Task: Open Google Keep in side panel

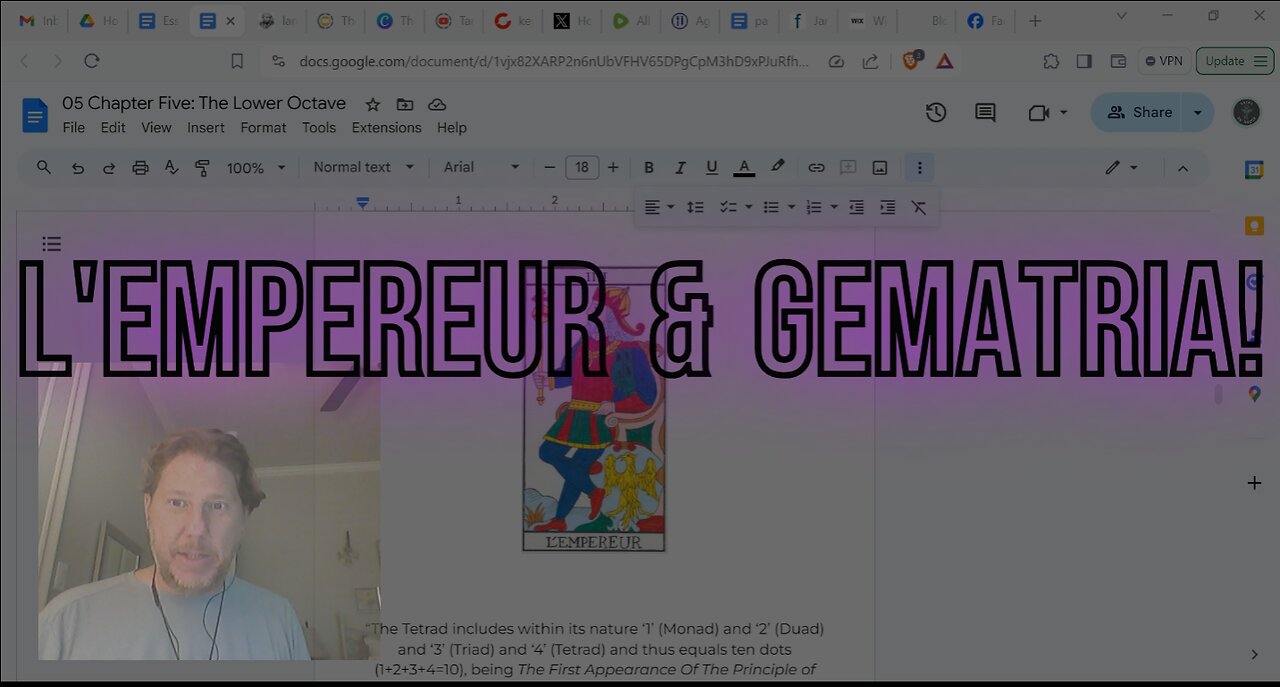Action: (x=1254, y=226)
